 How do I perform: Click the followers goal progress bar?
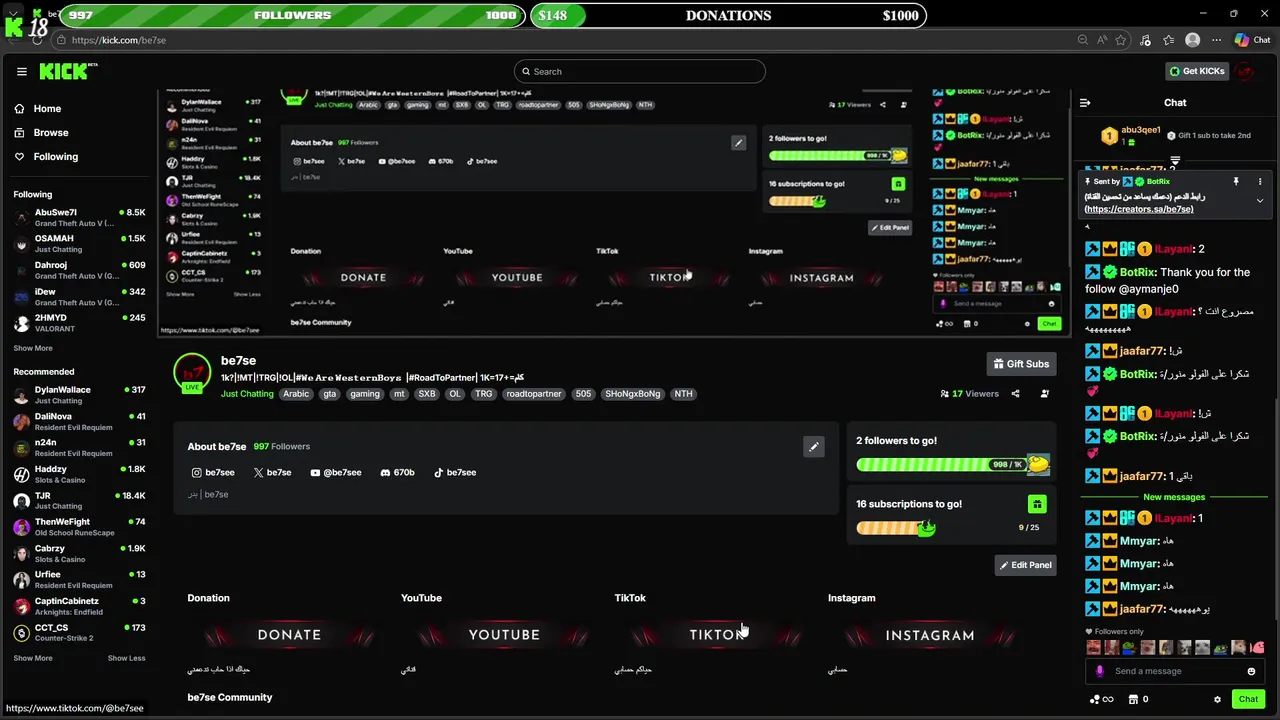point(951,465)
